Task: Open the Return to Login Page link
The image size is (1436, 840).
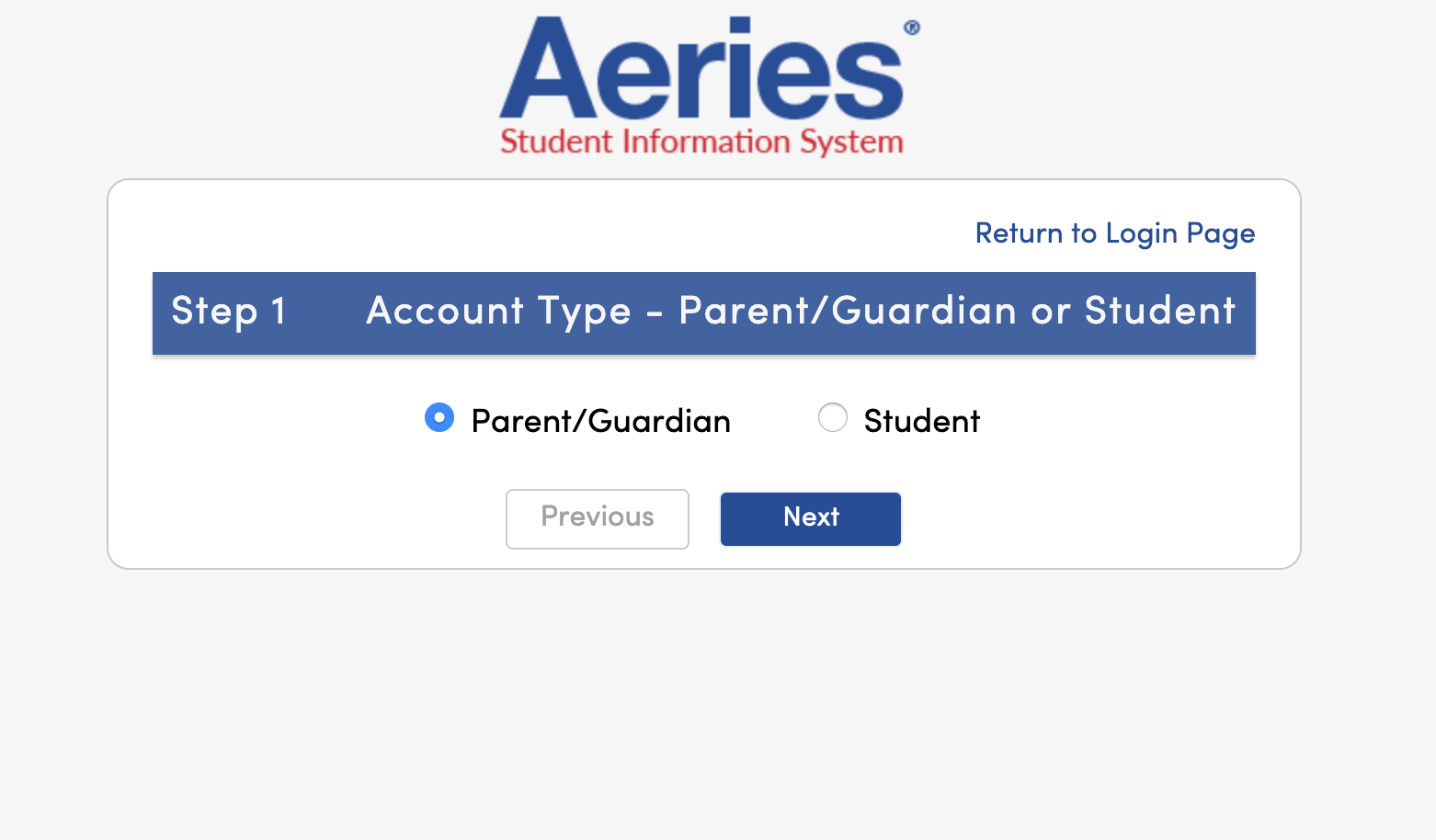Action: pyautogui.click(x=1114, y=233)
